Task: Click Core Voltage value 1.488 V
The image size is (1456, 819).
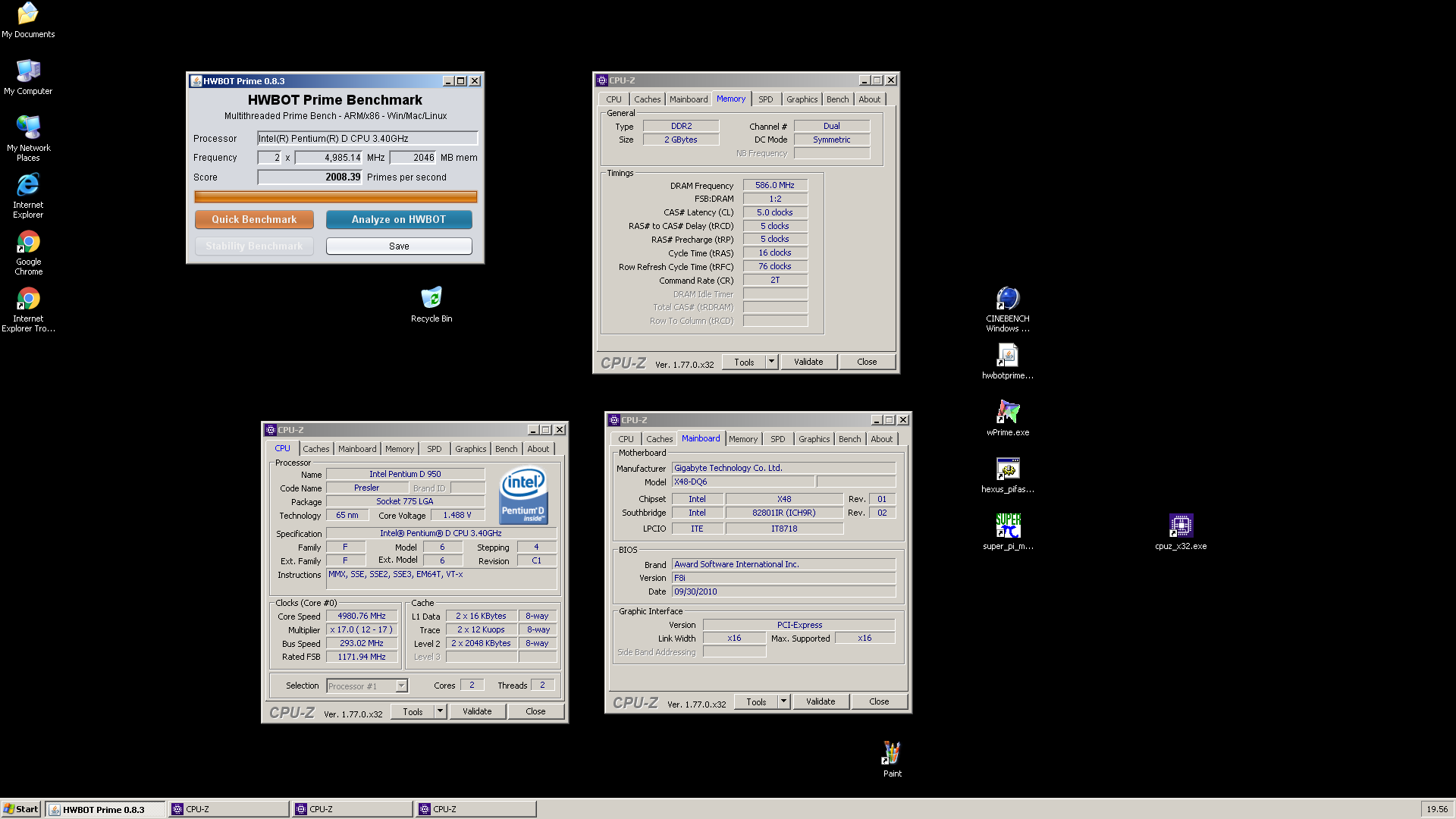Action: 457,515
